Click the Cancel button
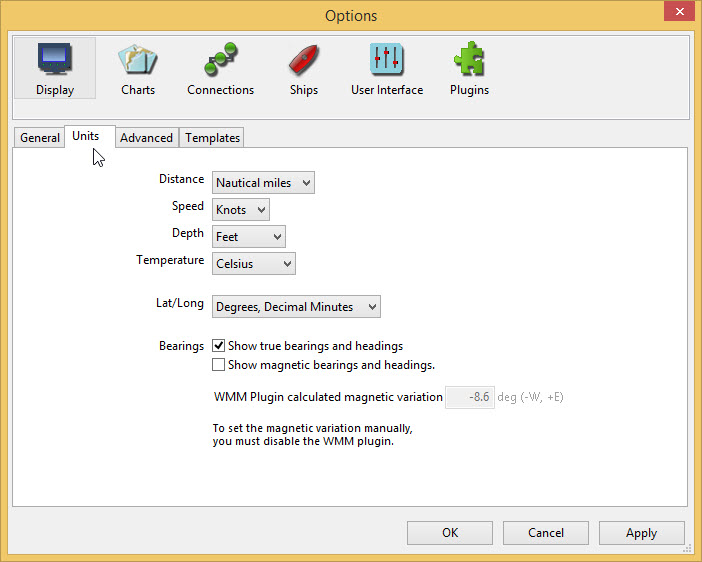Screen dimensions: 702x562 545,533
